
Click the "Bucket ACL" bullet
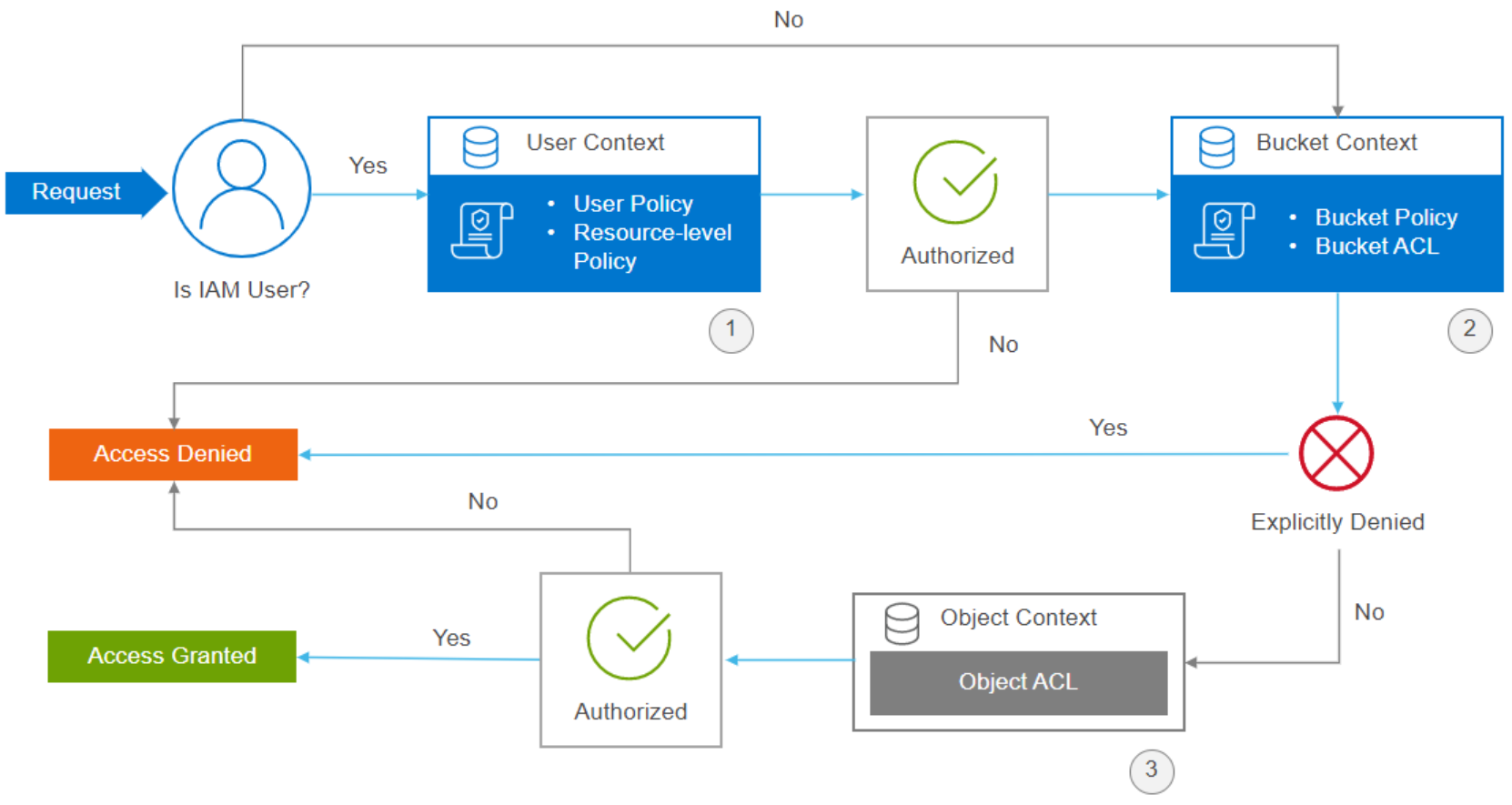click(x=1377, y=247)
